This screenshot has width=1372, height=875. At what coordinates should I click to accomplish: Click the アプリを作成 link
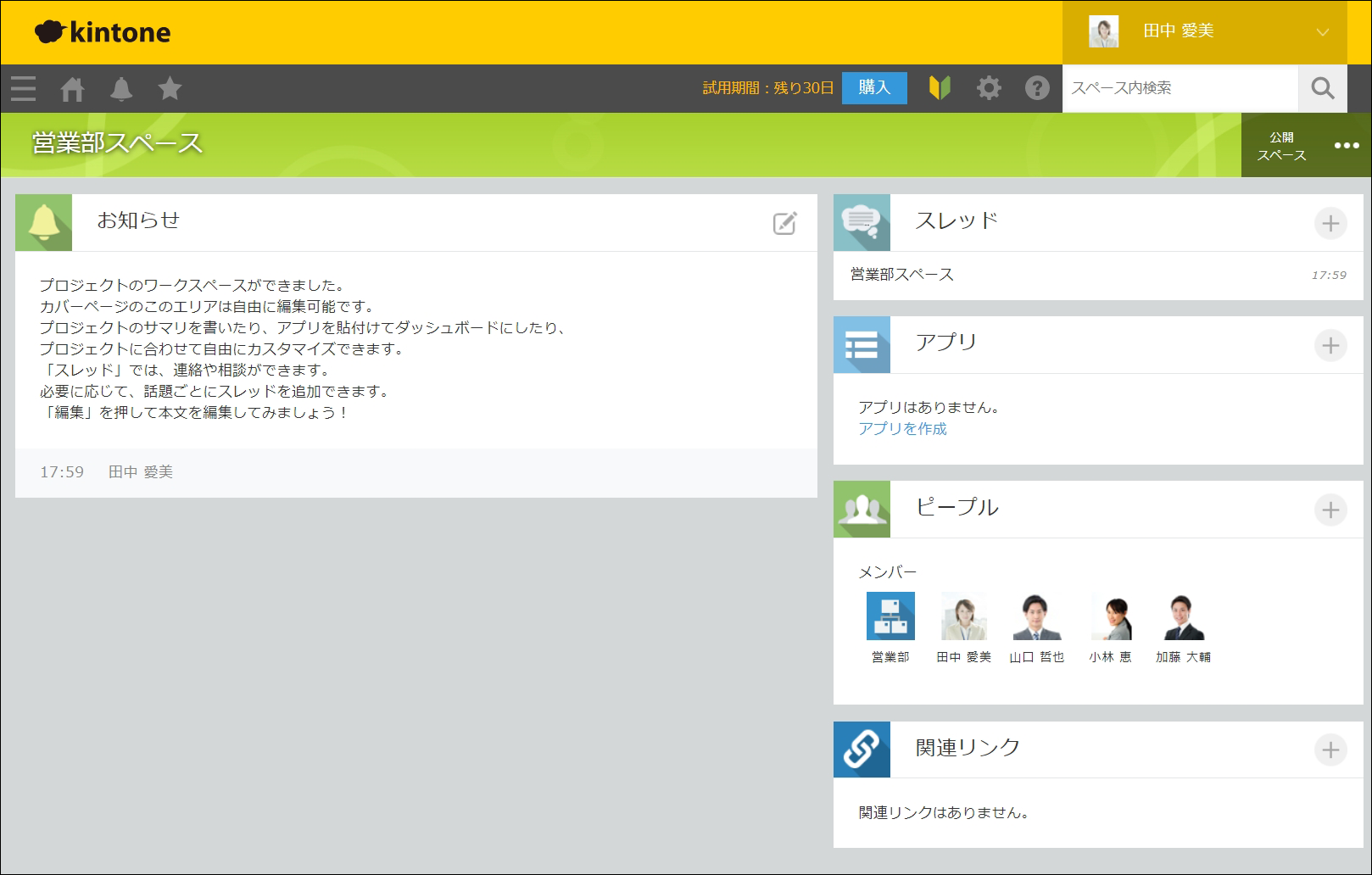[x=902, y=429]
